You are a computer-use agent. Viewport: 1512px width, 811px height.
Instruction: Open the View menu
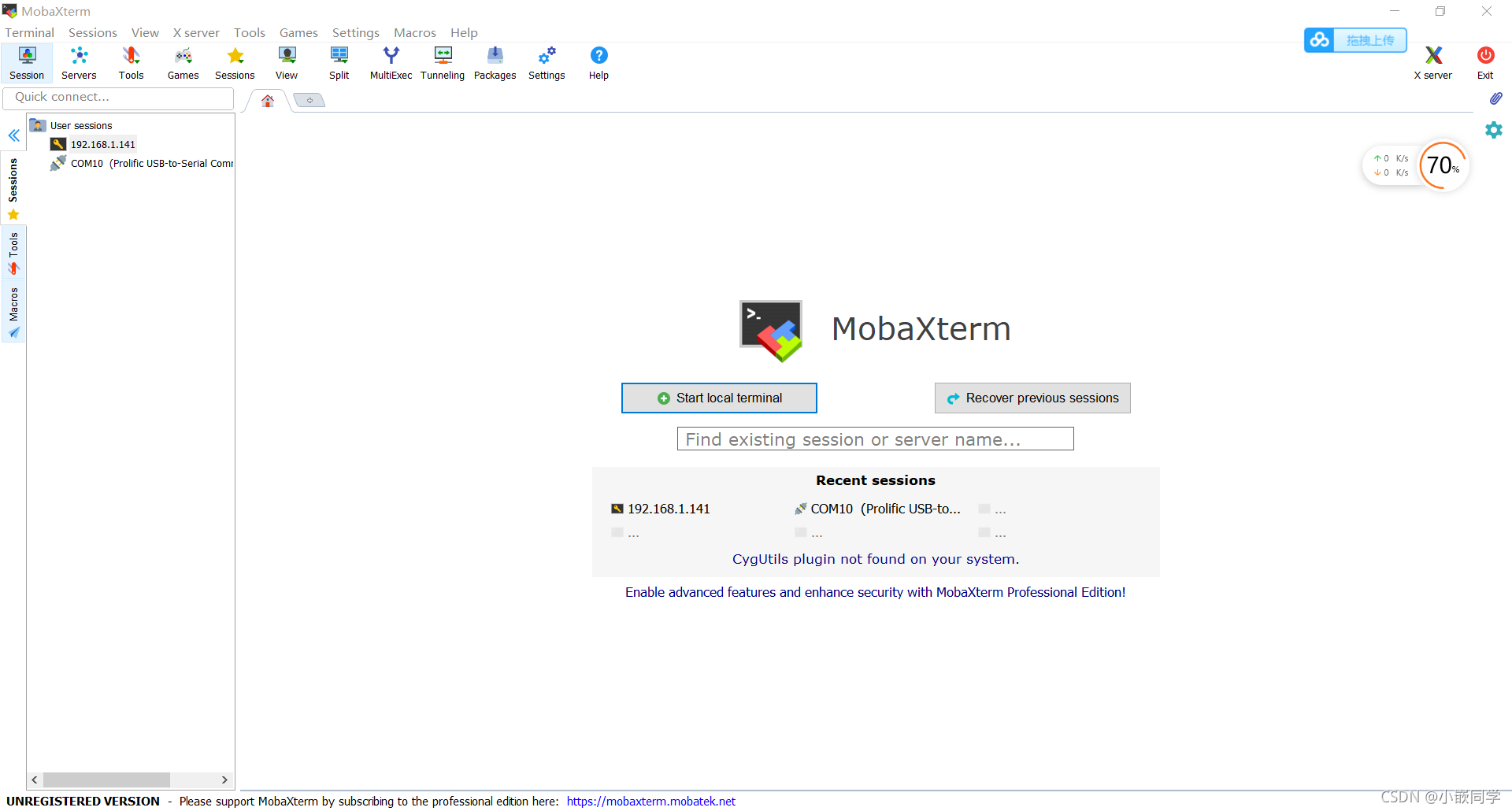tap(145, 32)
